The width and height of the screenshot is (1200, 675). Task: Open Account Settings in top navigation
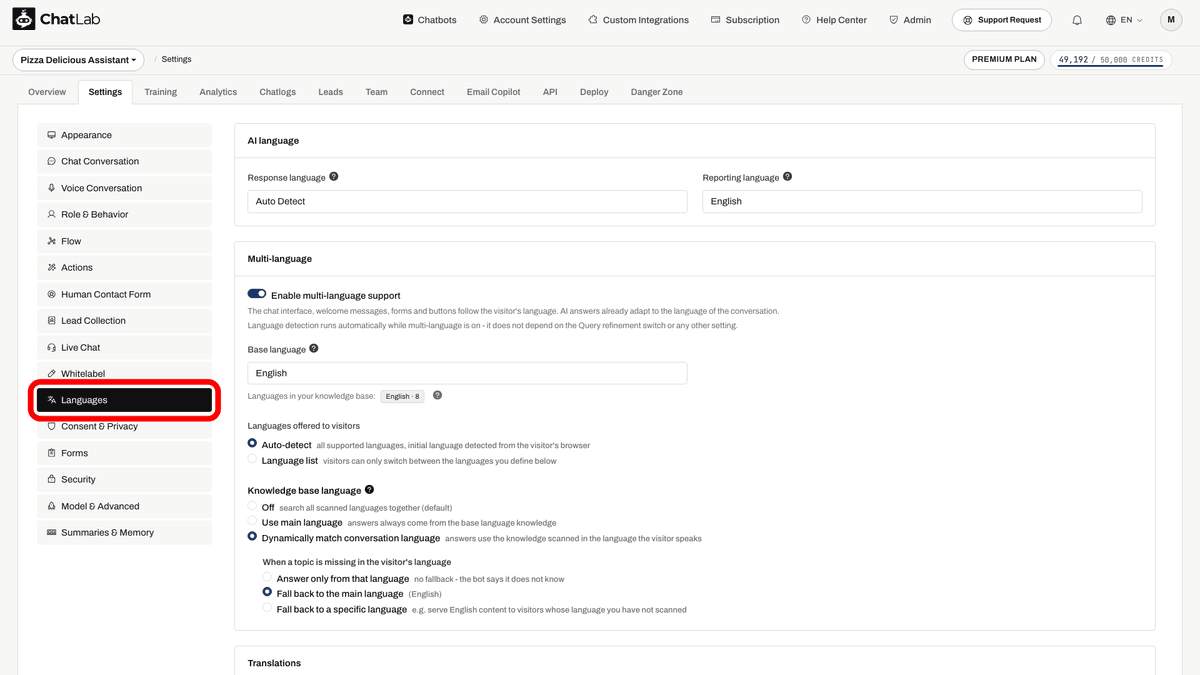point(522,20)
